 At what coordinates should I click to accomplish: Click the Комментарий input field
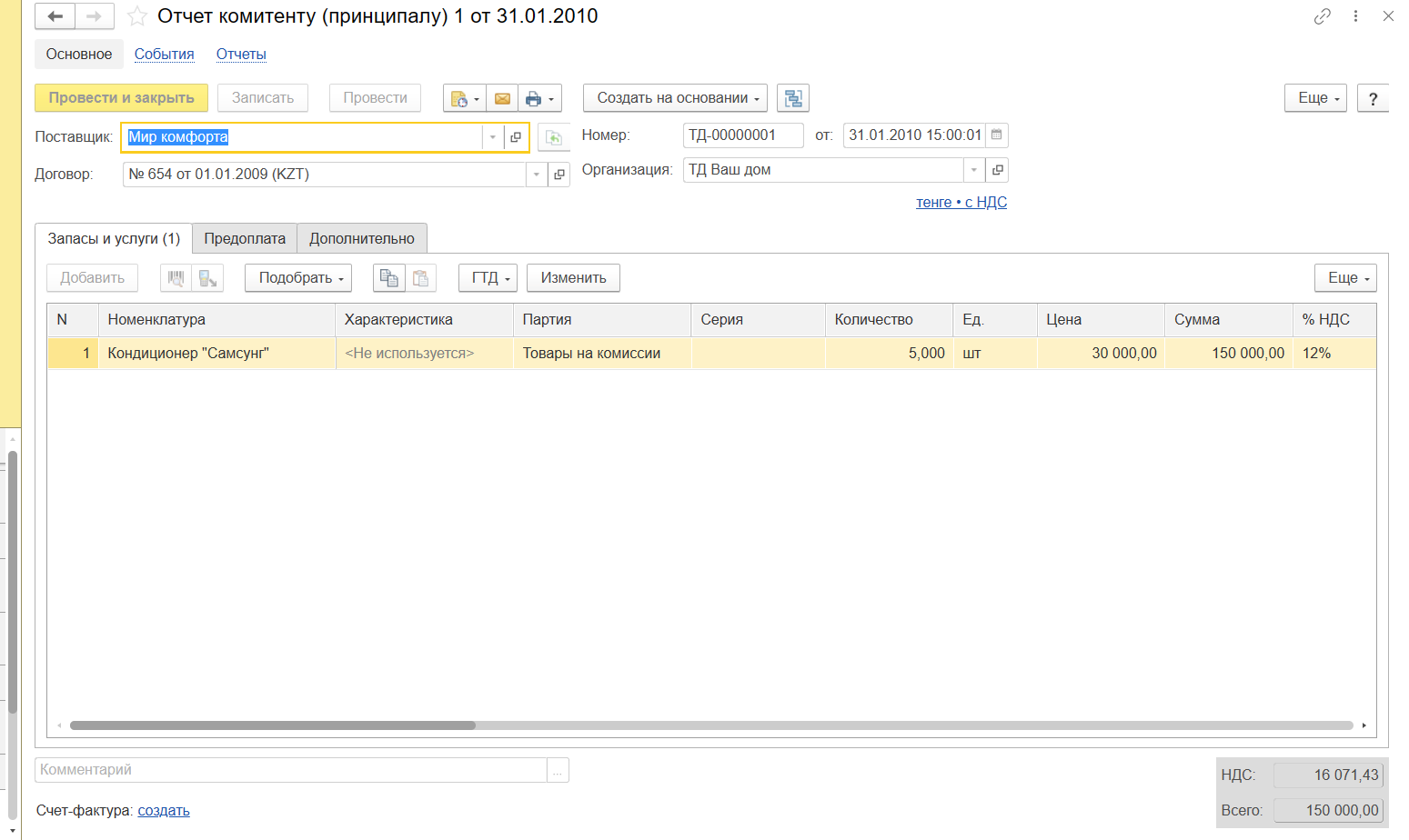pos(291,770)
